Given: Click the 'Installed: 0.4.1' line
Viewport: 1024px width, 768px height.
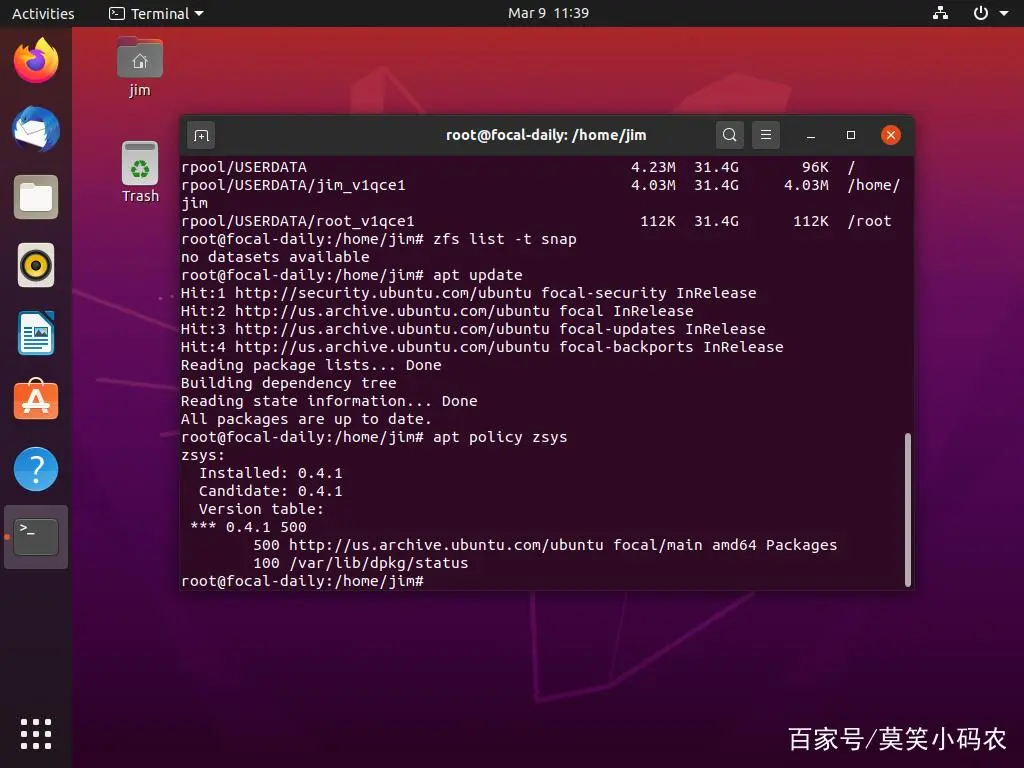Looking at the screenshot, I should [270, 473].
